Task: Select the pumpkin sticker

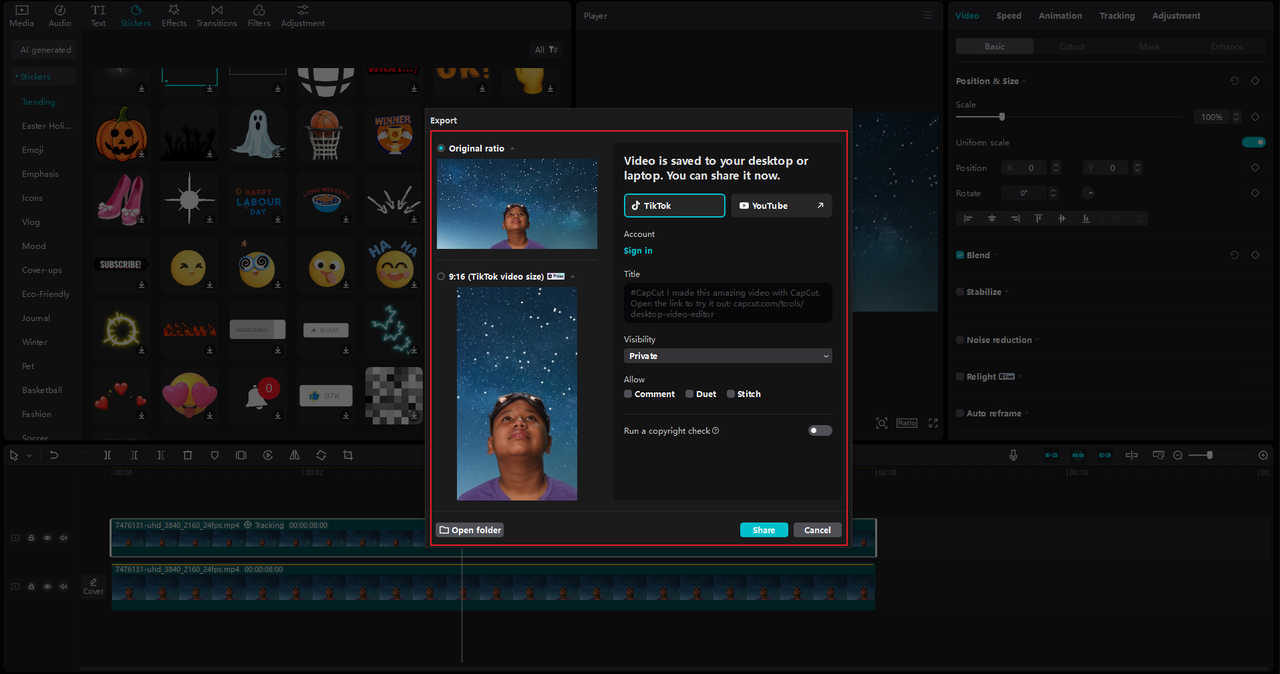Action: pyautogui.click(x=121, y=134)
